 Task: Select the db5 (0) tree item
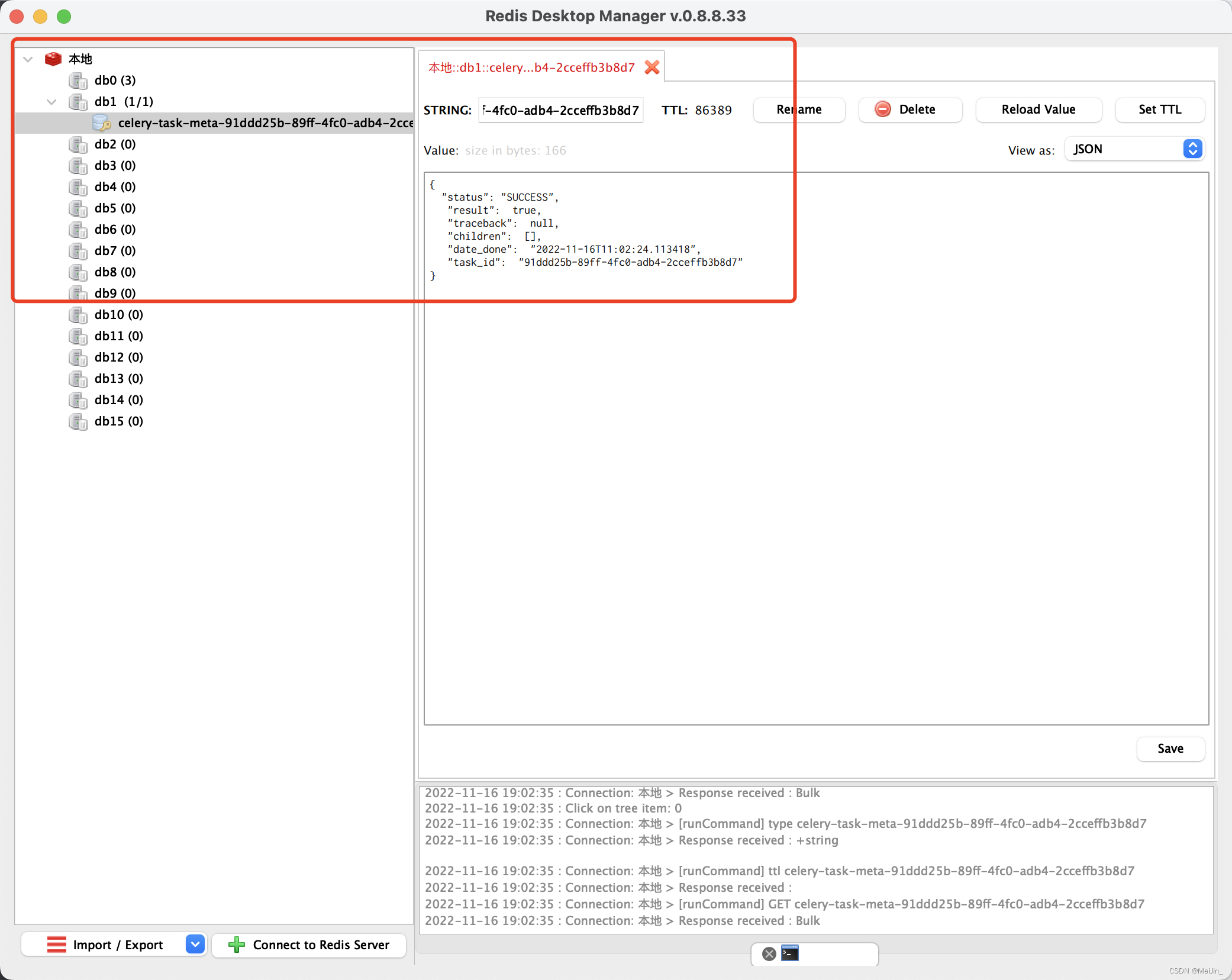point(115,208)
